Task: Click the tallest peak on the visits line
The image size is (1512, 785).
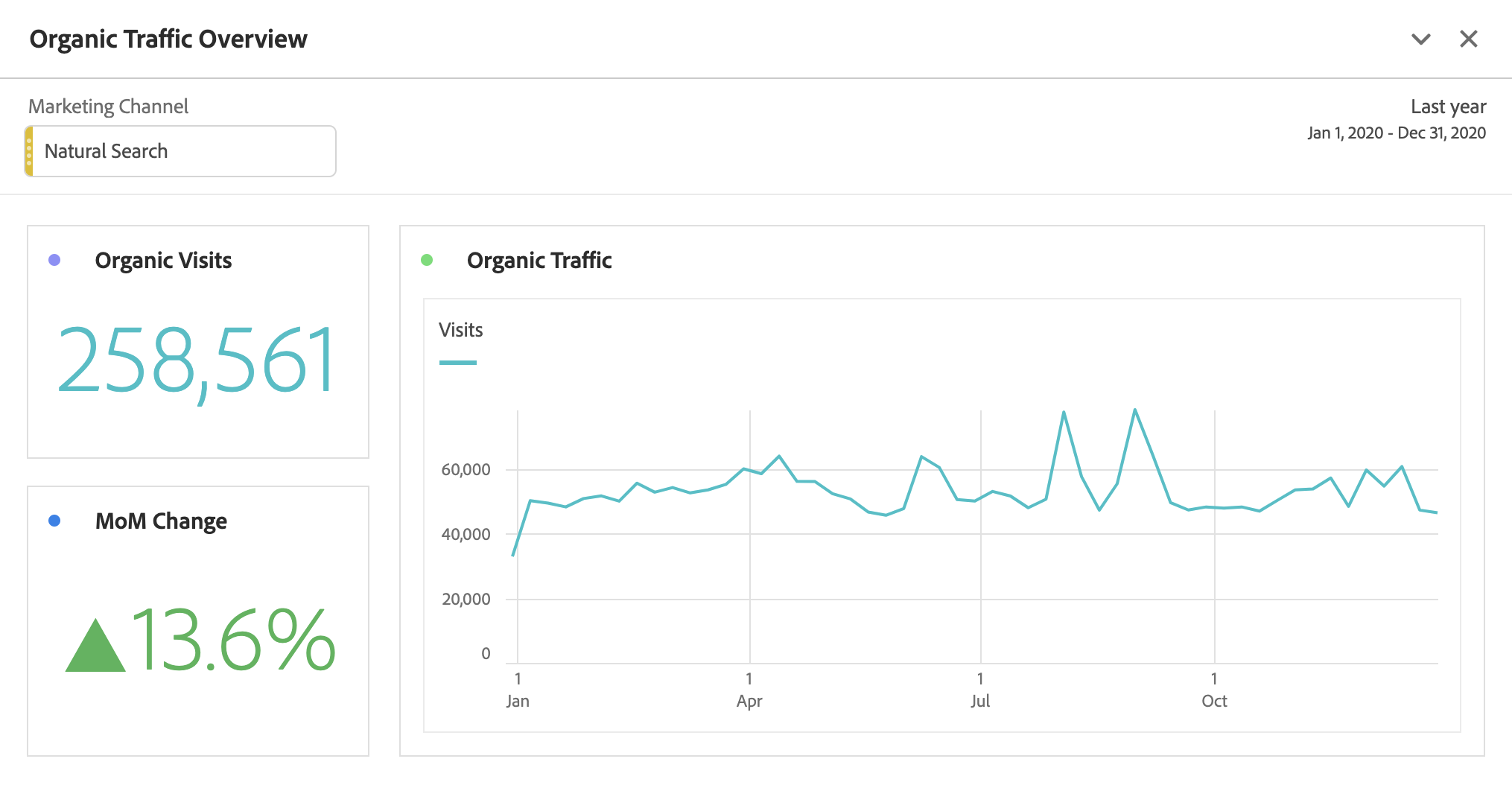Action: point(1135,409)
